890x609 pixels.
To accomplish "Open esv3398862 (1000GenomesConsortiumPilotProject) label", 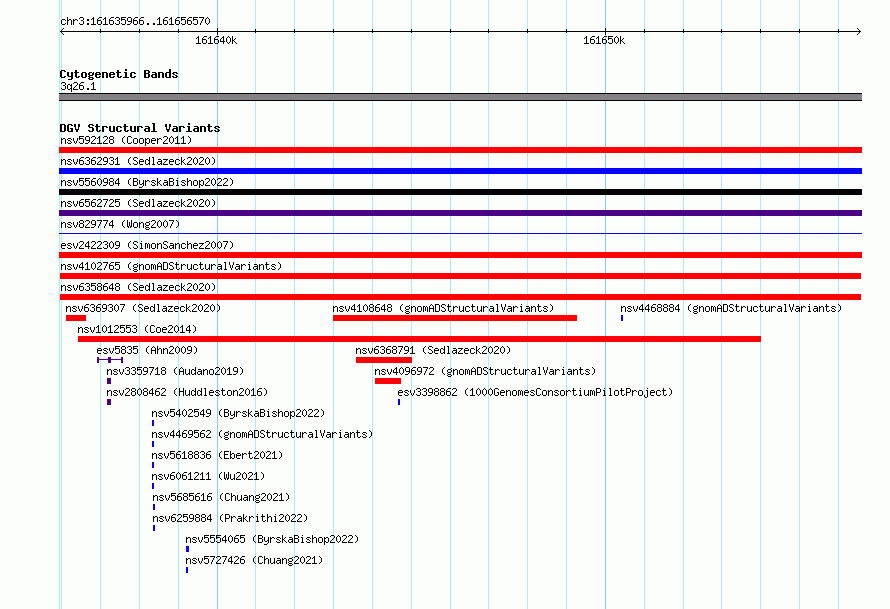I will [535, 392].
